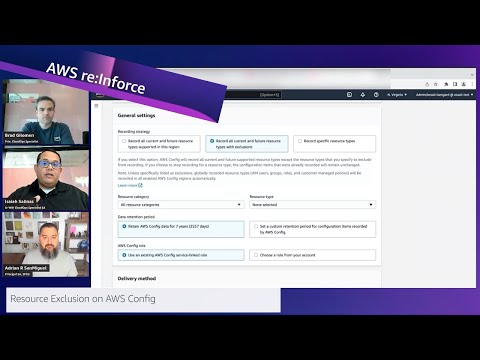The width and height of the screenshot is (480, 360).
Task: Click the Resource Exclusion on AWS Config caption
Action: pos(83,299)
